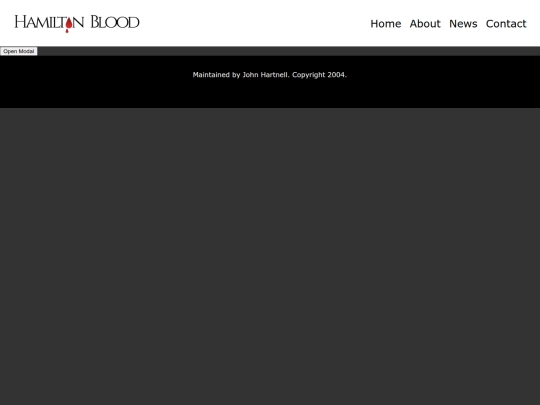Viewport: 540px width, 405px height.
Task: Select the 'Maintained by John Hartnell' footer text
Action: click(x=240, y=75)
